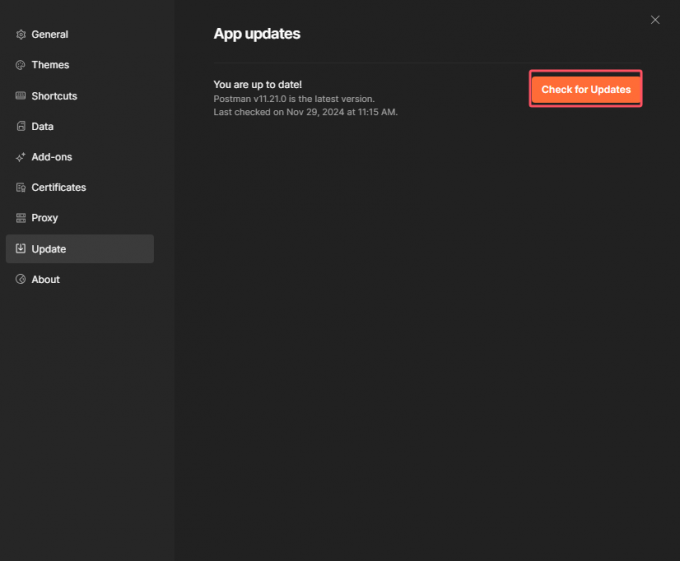Viewport: 680px width, 561px height.
Task: Click the Certificates icon
Action: tap(20, 187)
